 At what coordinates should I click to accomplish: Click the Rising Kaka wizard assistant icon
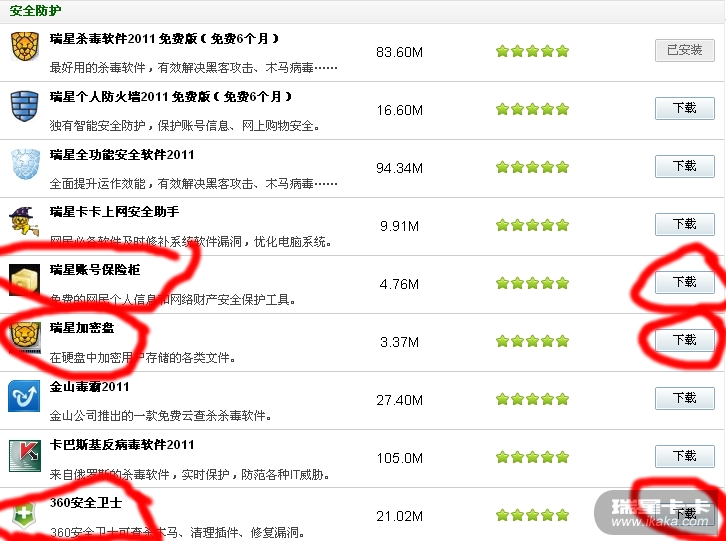coord(24,221)
